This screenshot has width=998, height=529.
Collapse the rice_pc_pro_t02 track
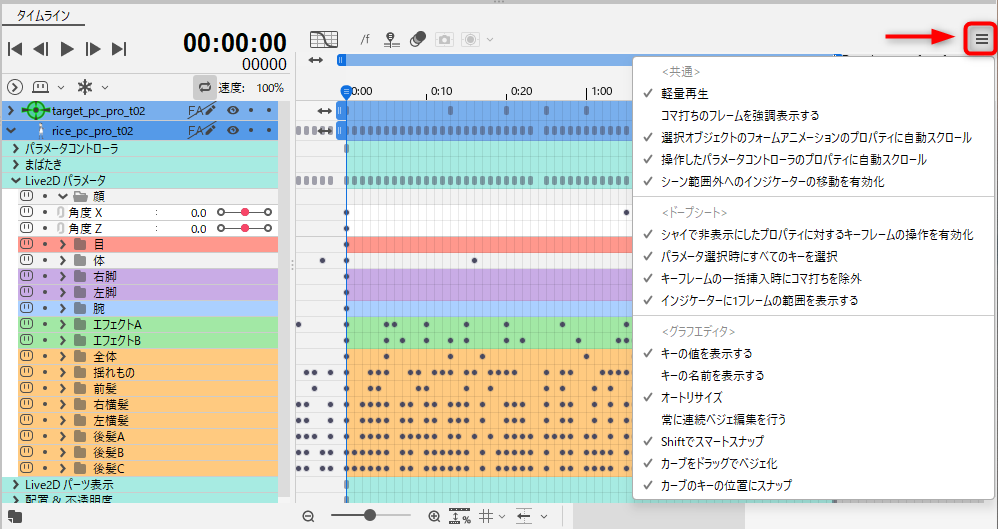point(11,130)
